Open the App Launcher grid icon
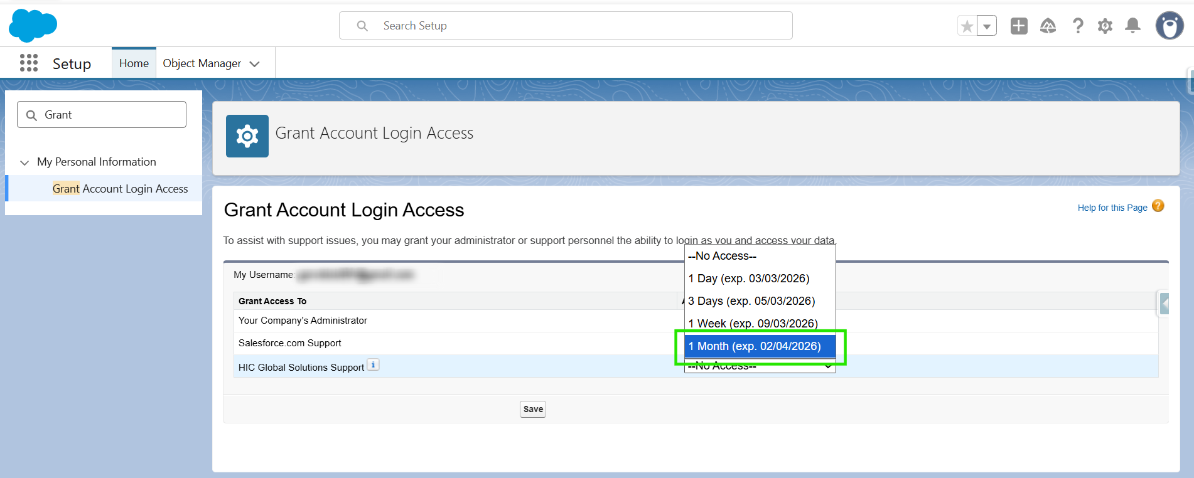This screenshot has width=1194, height=478. pos(29,63)
